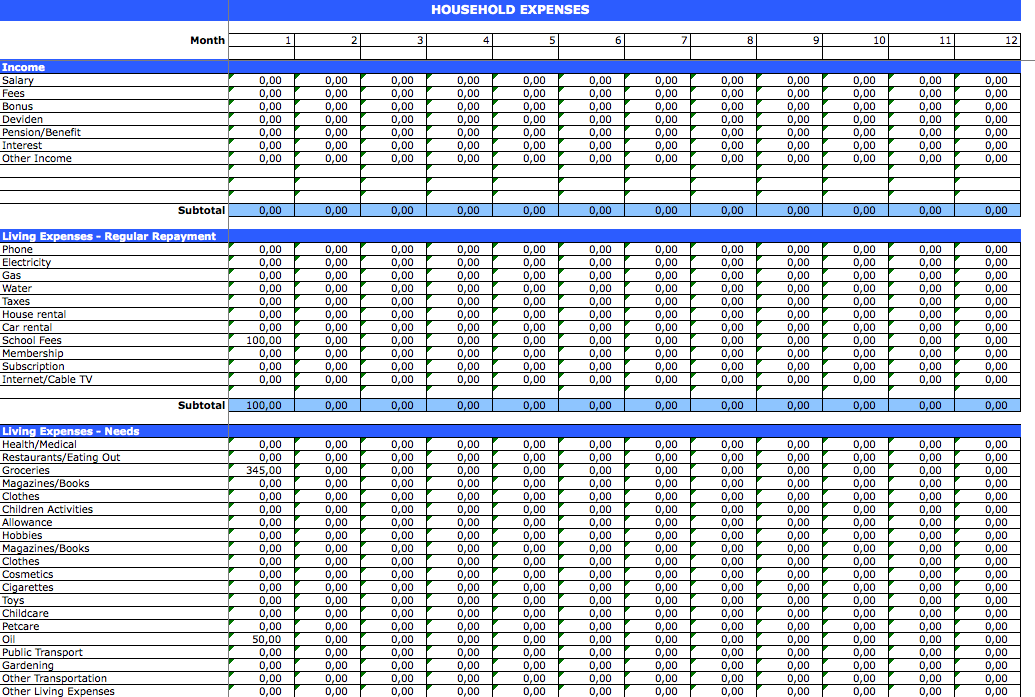Image resolution: width=1035 pixels, height=697 pixels.
Task: Click the Other Living Expenses row label
Action: (x=58, y=691)
